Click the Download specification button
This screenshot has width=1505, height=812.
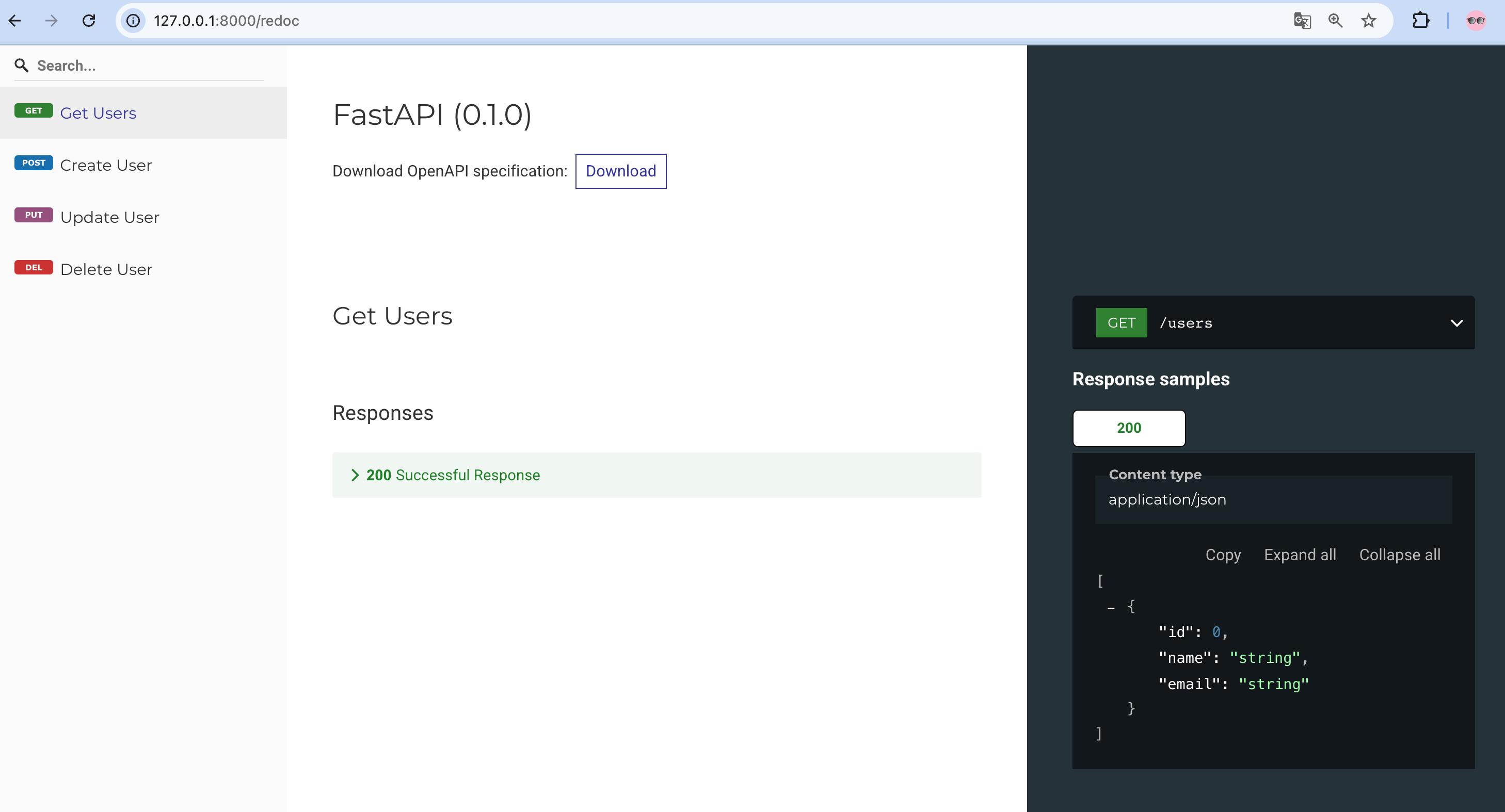(620, 171)
